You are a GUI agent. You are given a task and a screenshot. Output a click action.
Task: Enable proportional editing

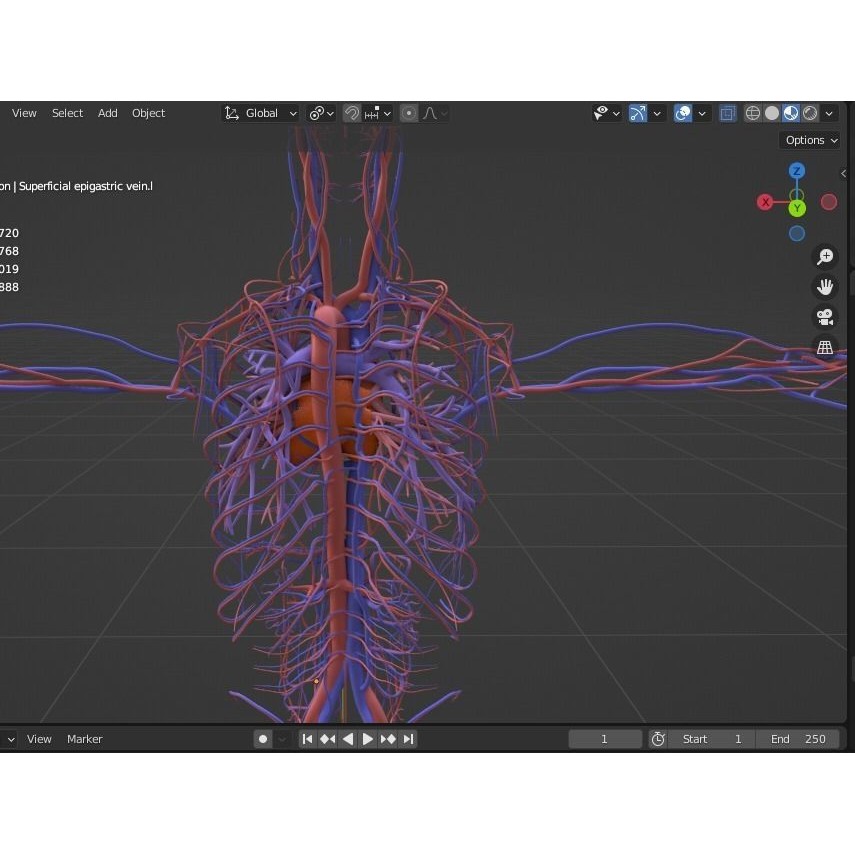pyautogui.click(x=408, y=112)
